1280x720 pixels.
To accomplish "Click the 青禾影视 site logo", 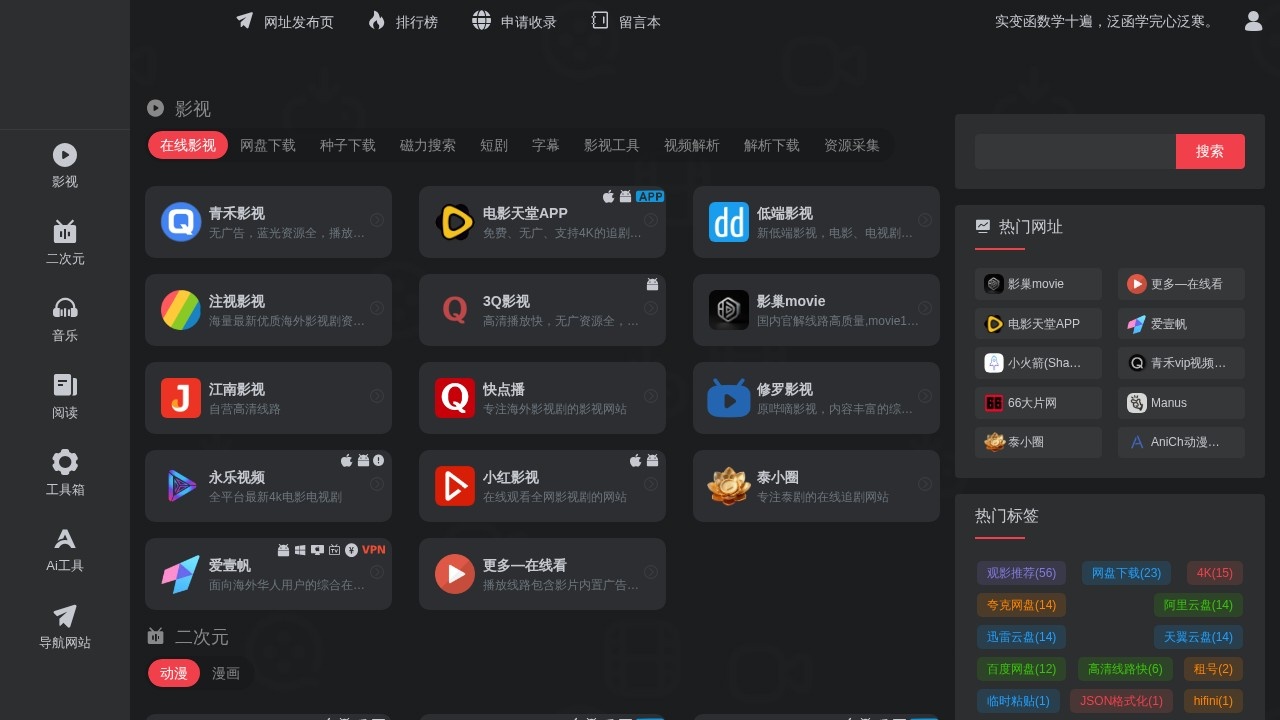I will pyautogui.click(x=181, y=222).
